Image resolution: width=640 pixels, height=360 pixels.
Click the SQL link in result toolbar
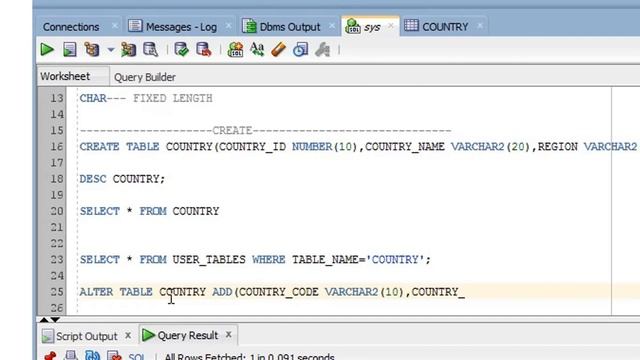pyautogui.click(x=136, y=357)
